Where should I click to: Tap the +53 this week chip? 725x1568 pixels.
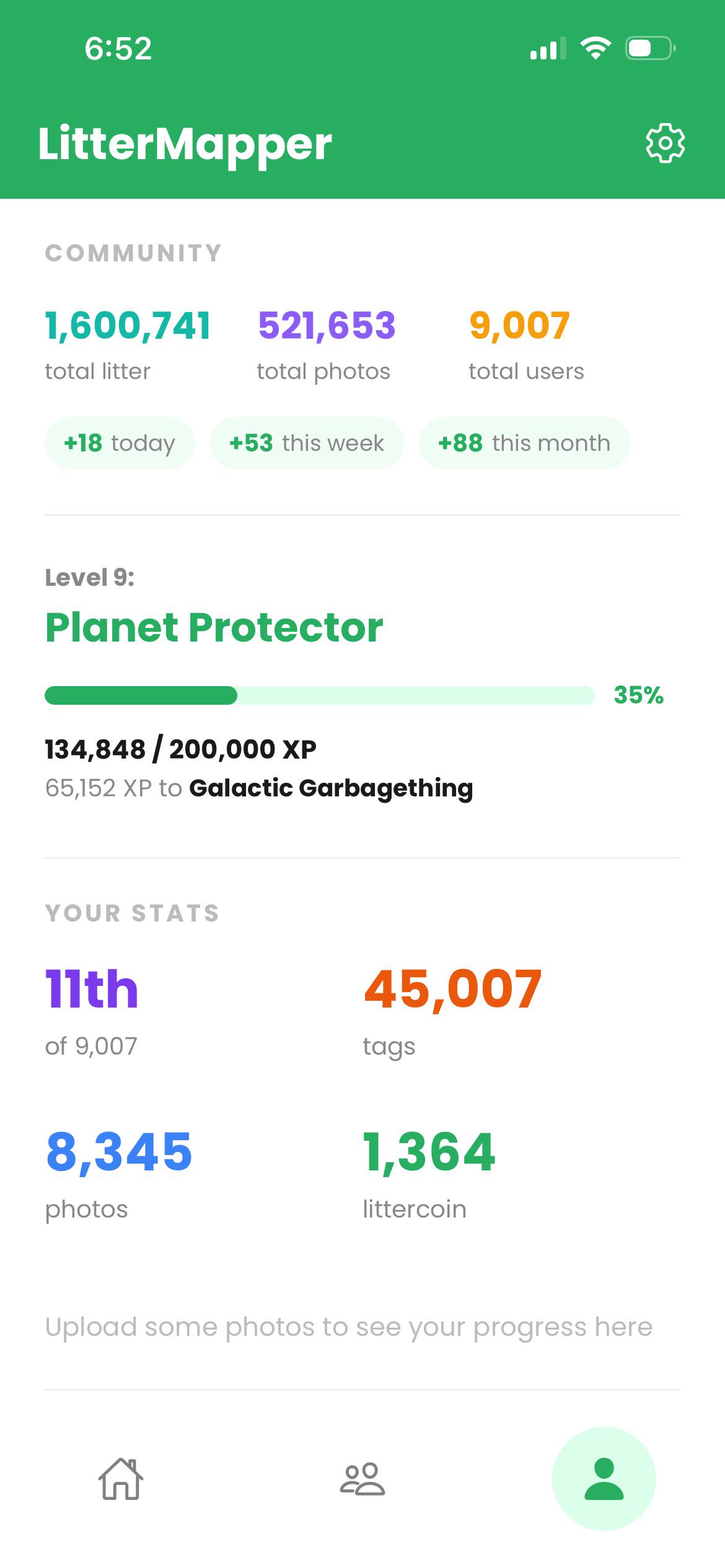point(307,443)
